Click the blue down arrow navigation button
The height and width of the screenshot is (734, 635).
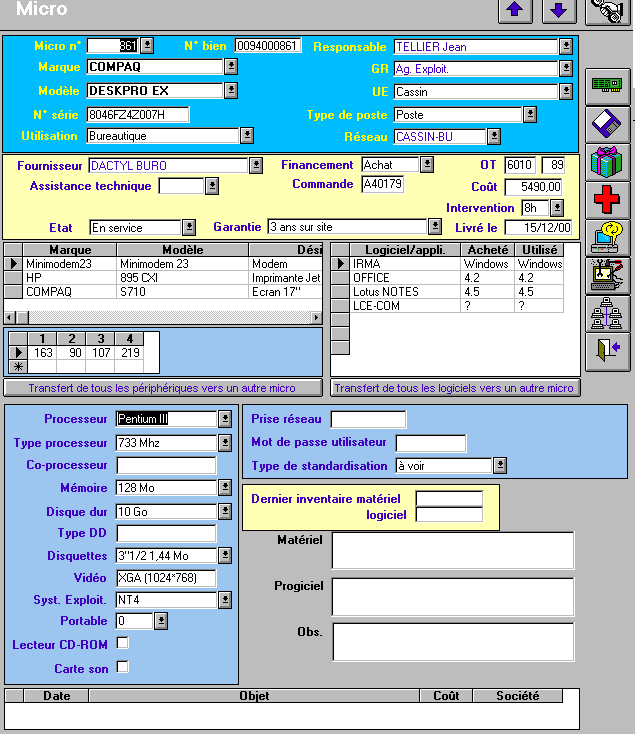559,10
